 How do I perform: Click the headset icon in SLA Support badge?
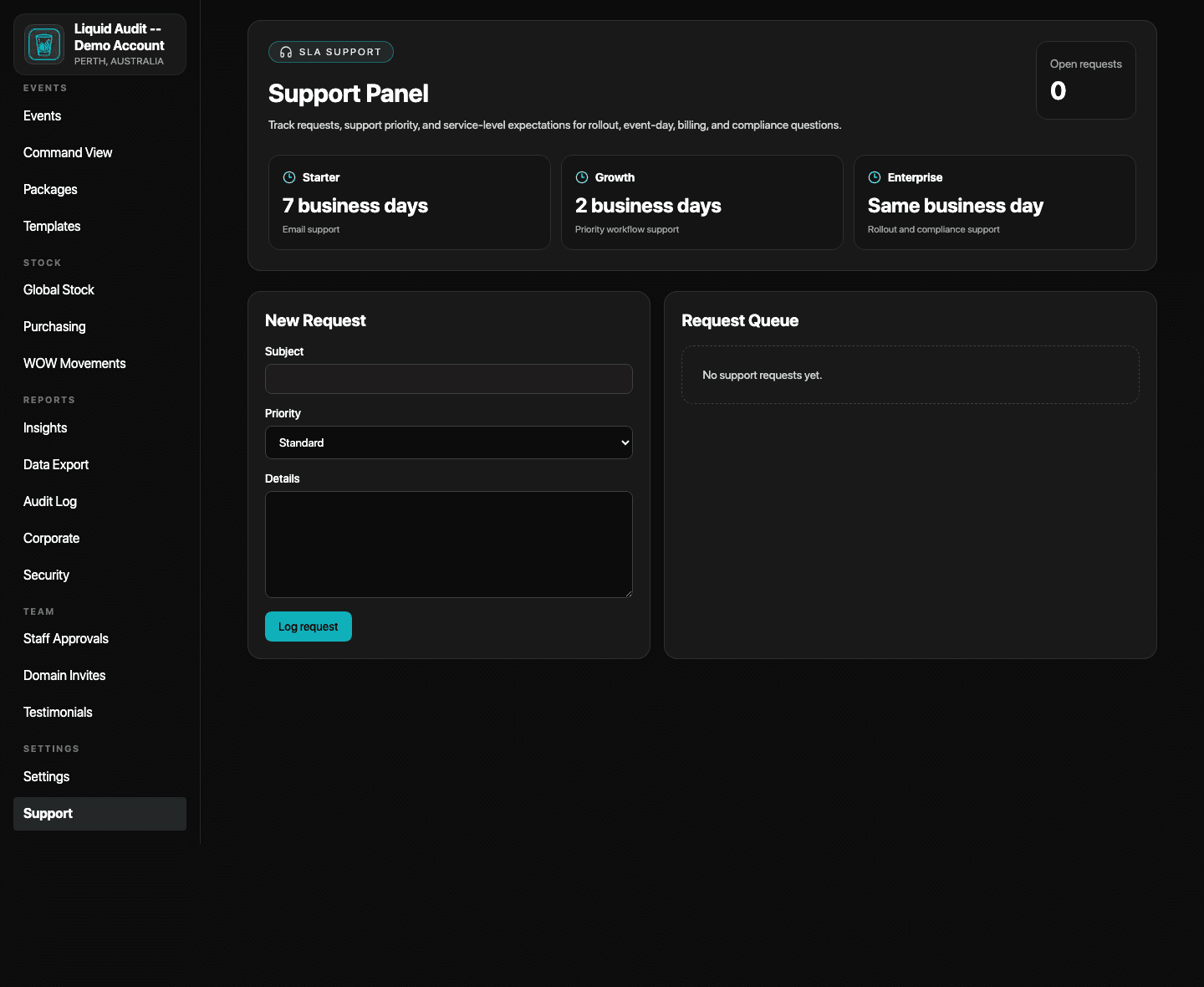[x=286, y=52]
